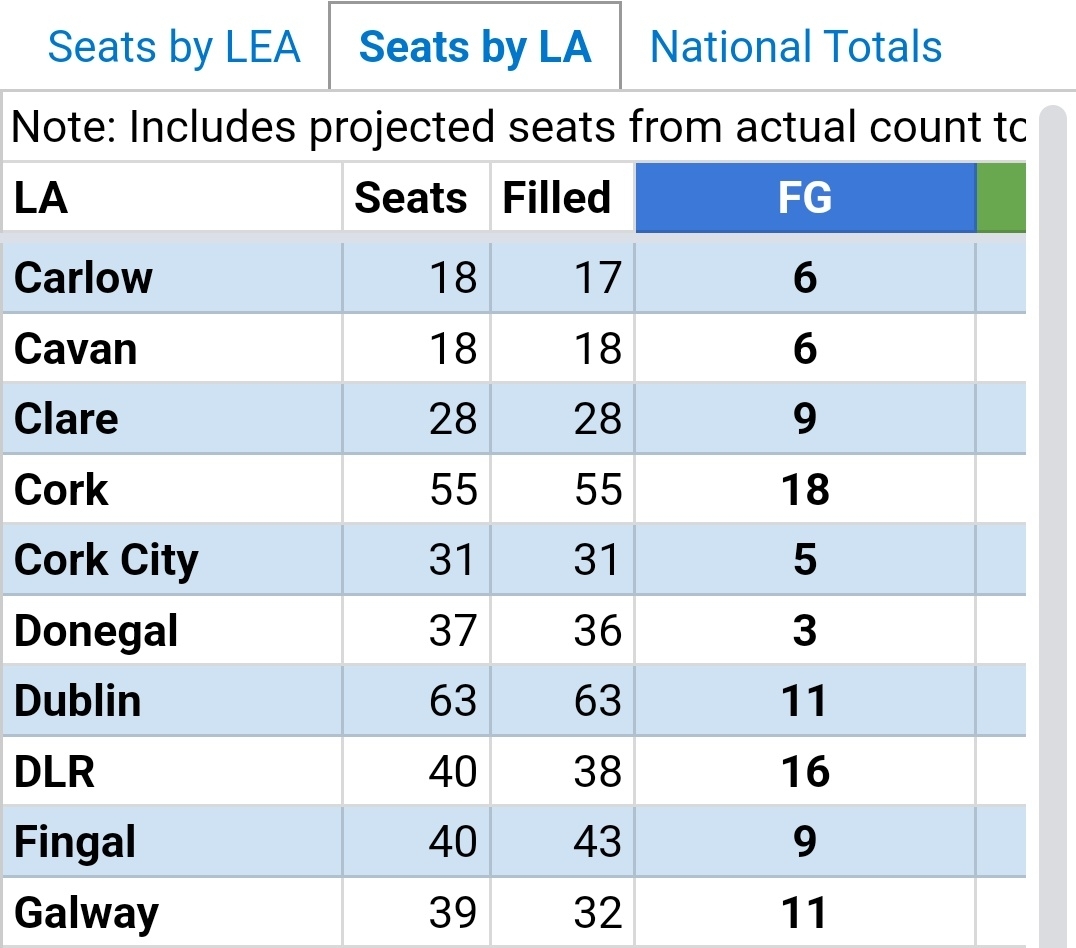Select the Seats by LA tab
This screenshot has width=1076, height=948.
[x=474, y=47]
